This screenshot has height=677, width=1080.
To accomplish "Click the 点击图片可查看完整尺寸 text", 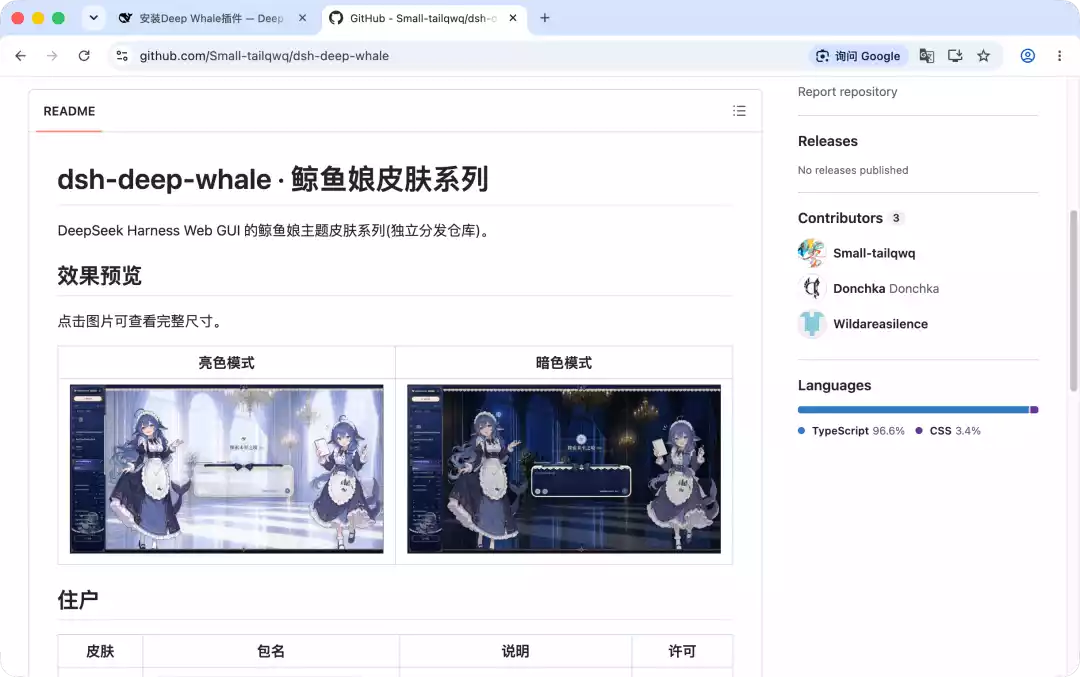I will 139,321.
